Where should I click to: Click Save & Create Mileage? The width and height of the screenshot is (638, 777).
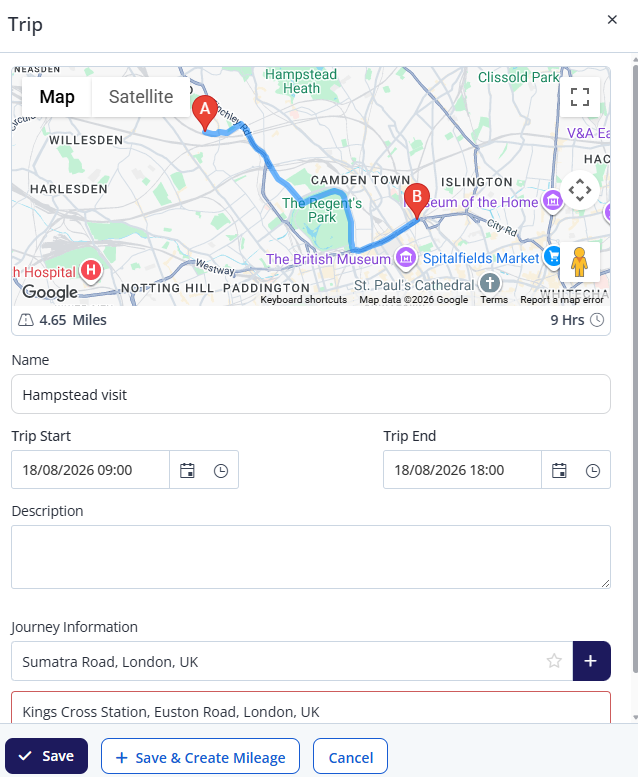tap(200, 757)
